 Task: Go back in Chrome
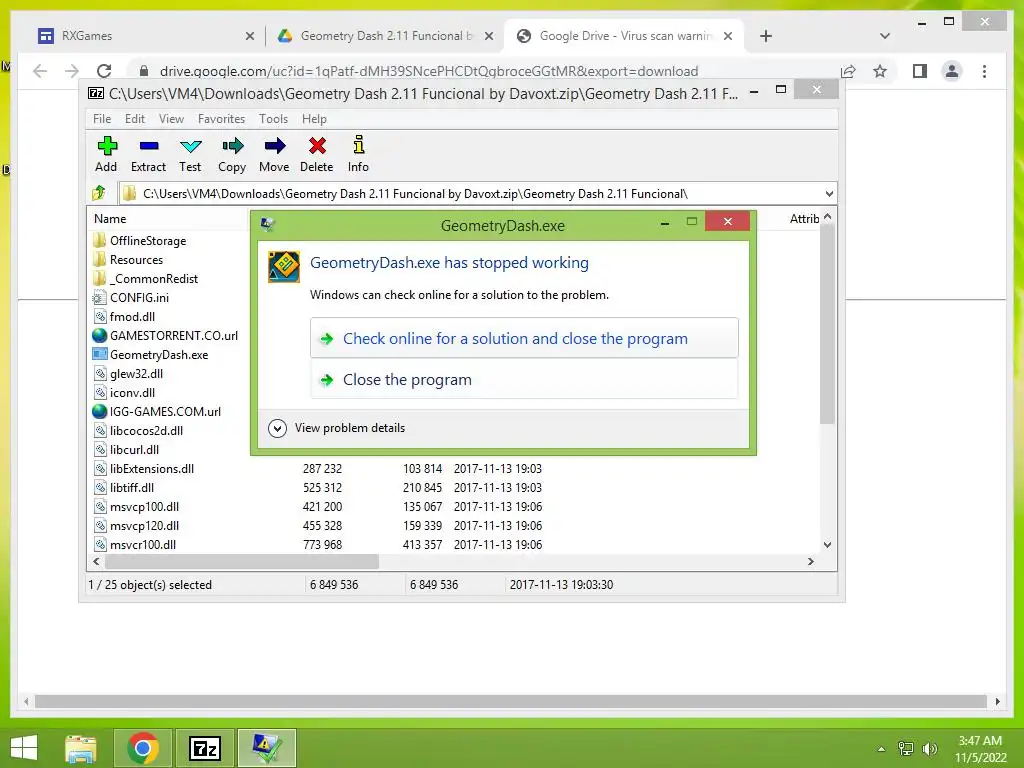click(40, 71)
